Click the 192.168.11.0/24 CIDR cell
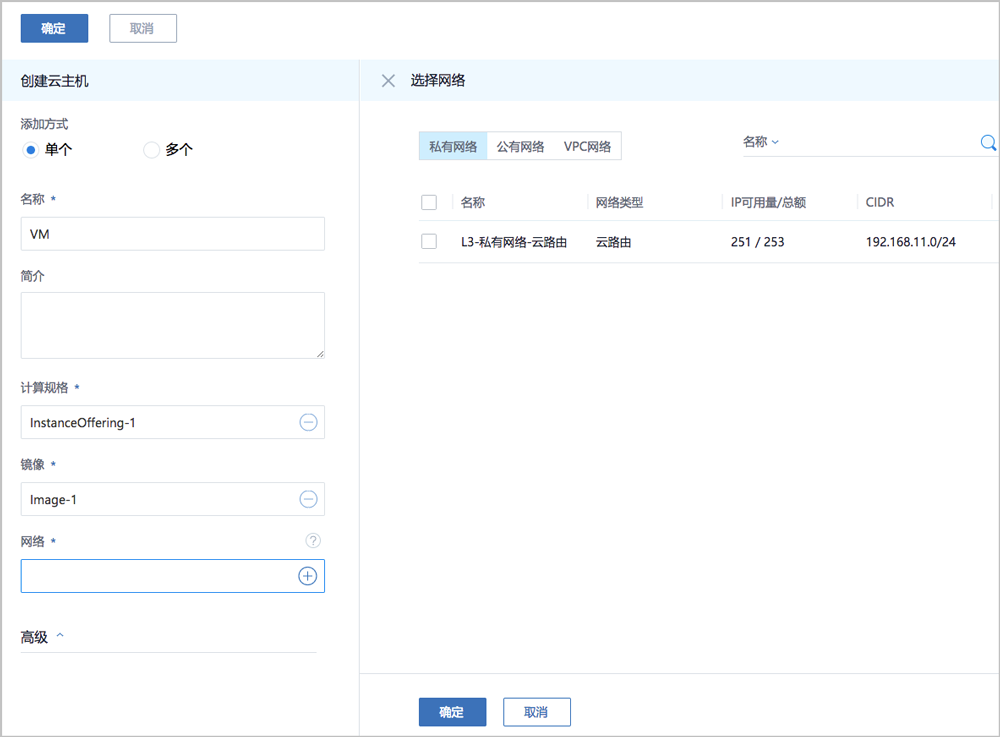Image resolution: width=1000 pixels, height=737 pixels. (x=911, y=242)
